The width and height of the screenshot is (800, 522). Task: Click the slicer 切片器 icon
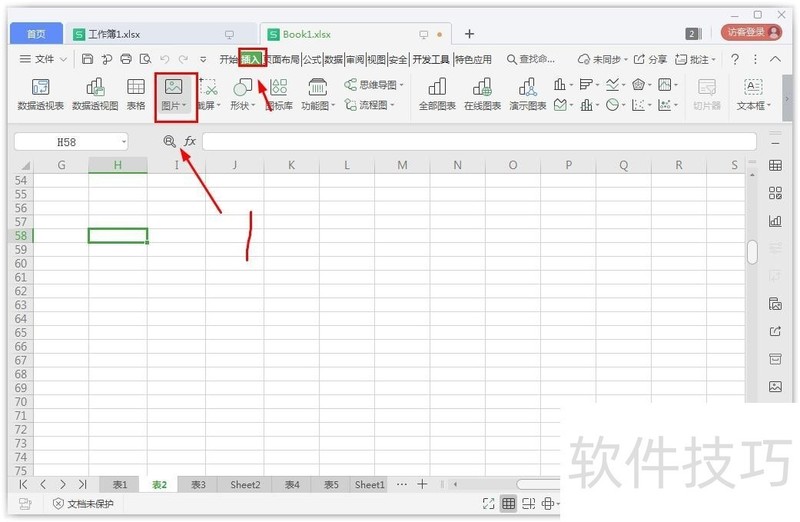point(707,94)
